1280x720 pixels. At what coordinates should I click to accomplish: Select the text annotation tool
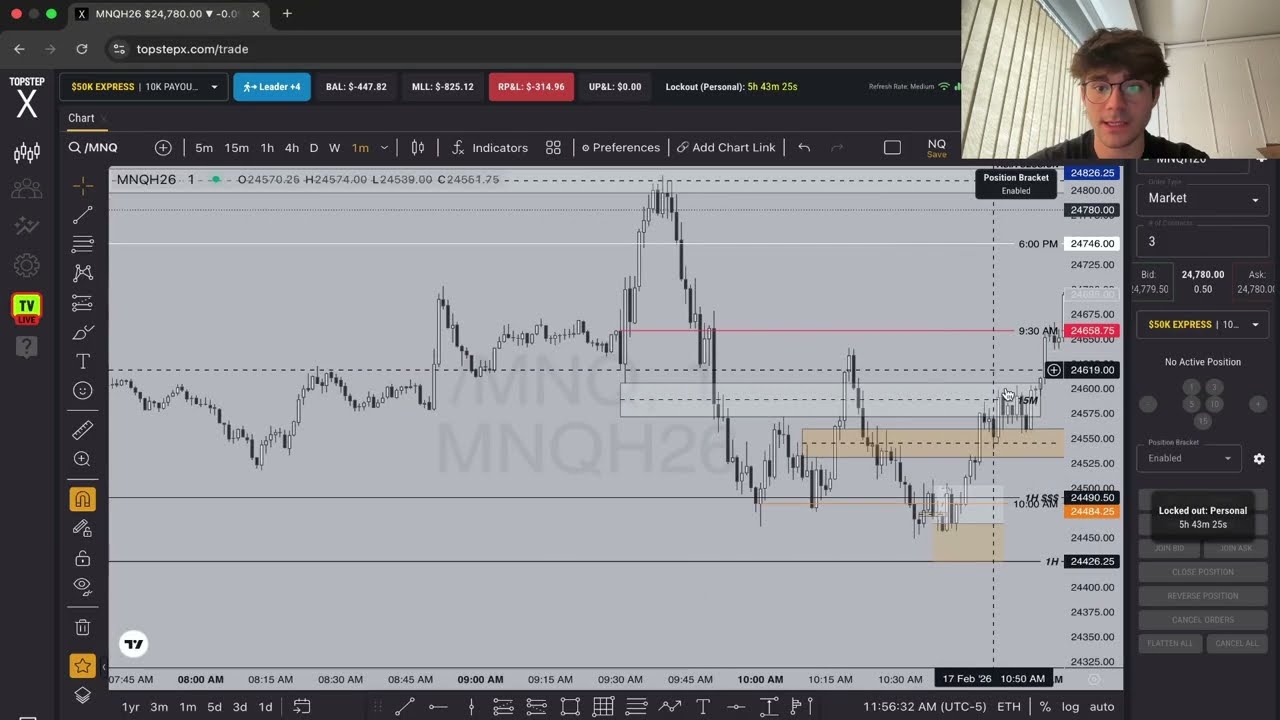(x=83, y=361)
